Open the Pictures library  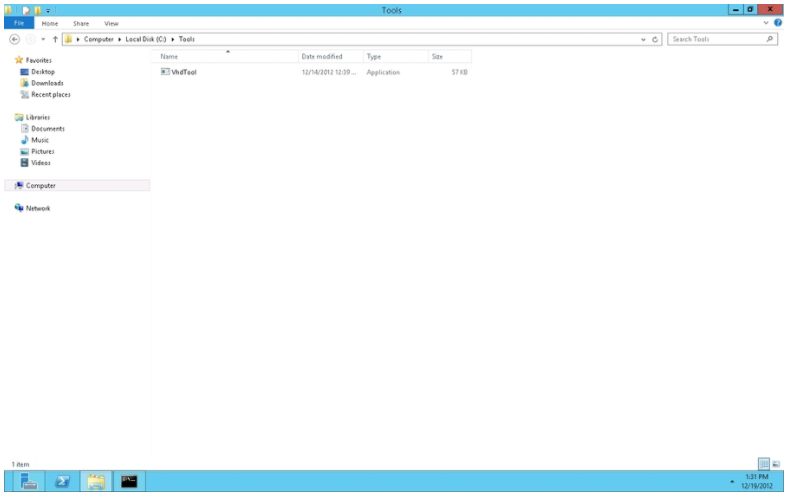pyautogui.click(x=43, y=151)
